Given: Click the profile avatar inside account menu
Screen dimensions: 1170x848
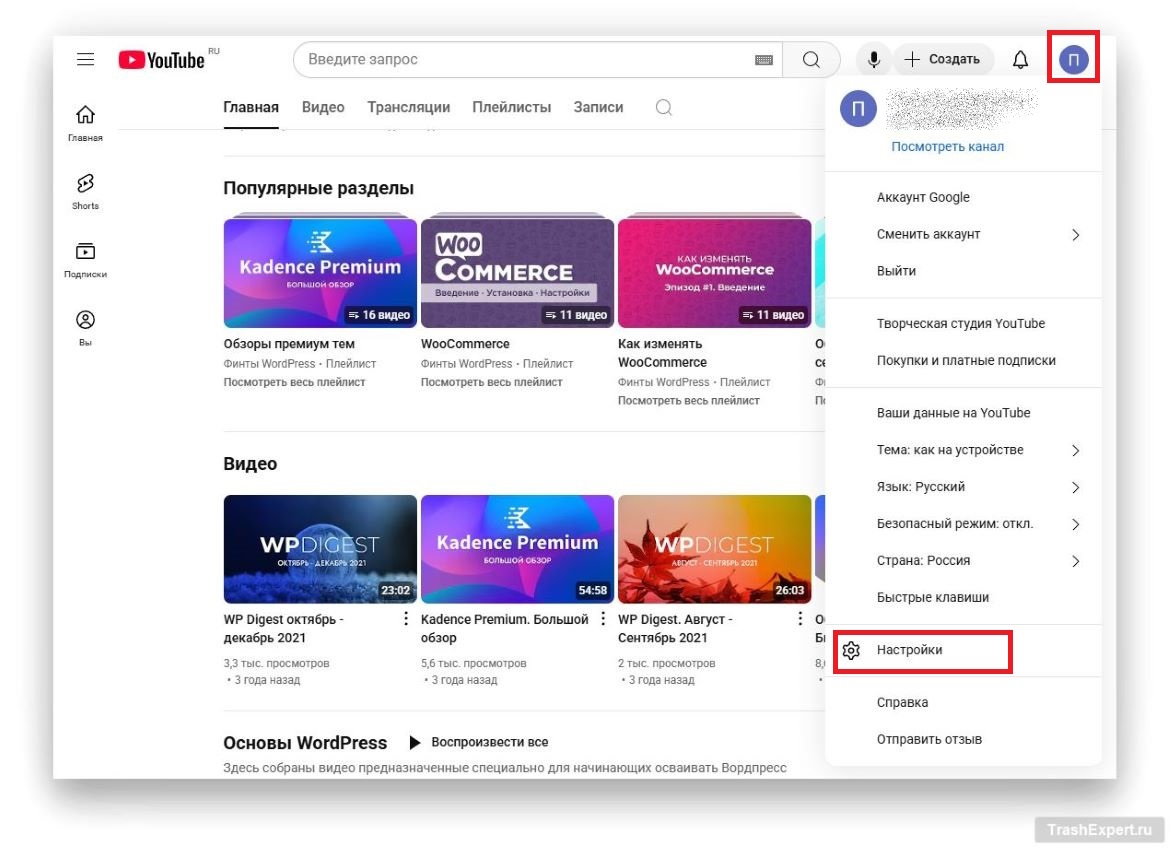Looking at the screenshot, I should pyautogui.click(x=858, y=108).
